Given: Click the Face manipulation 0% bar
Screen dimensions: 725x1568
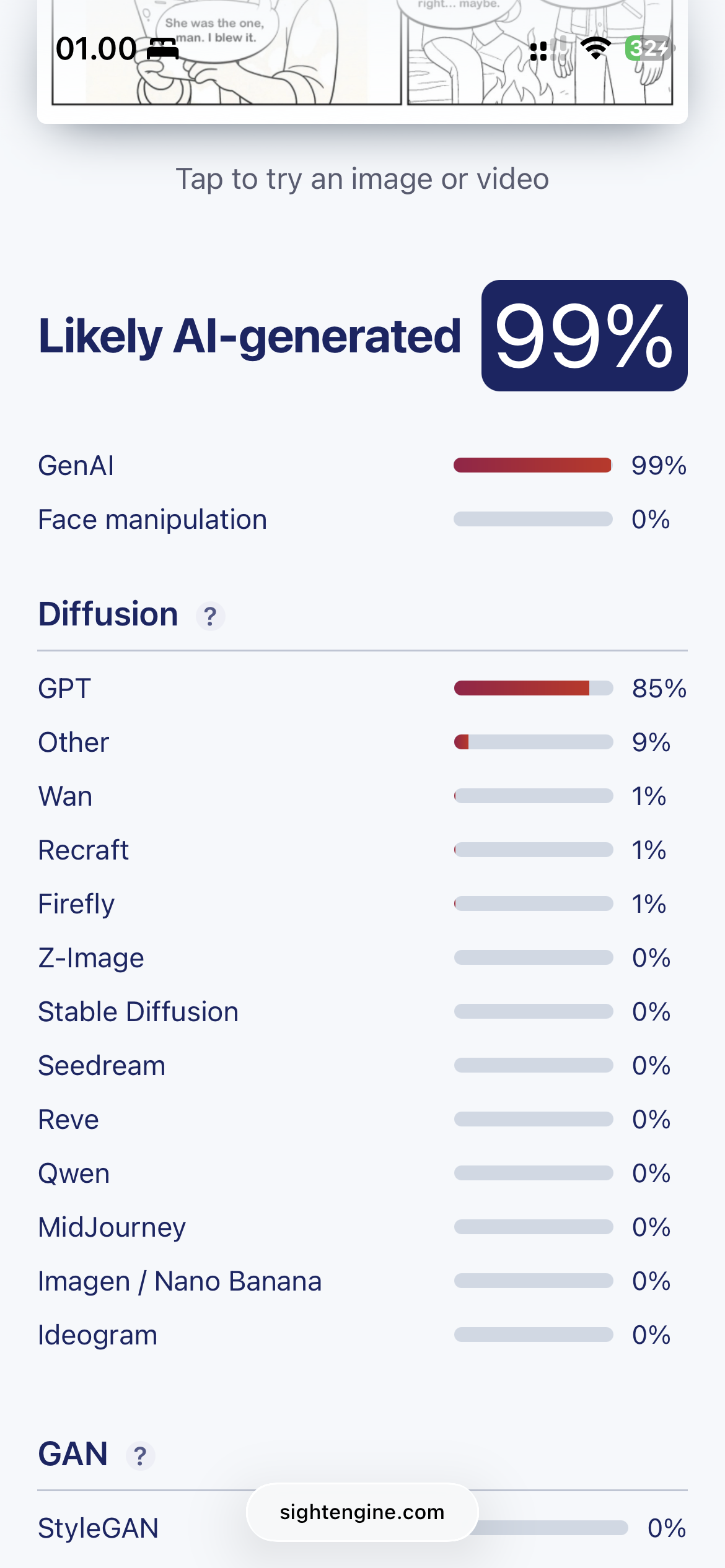Looking at the screenshot, I should click(x=533, y=519).
